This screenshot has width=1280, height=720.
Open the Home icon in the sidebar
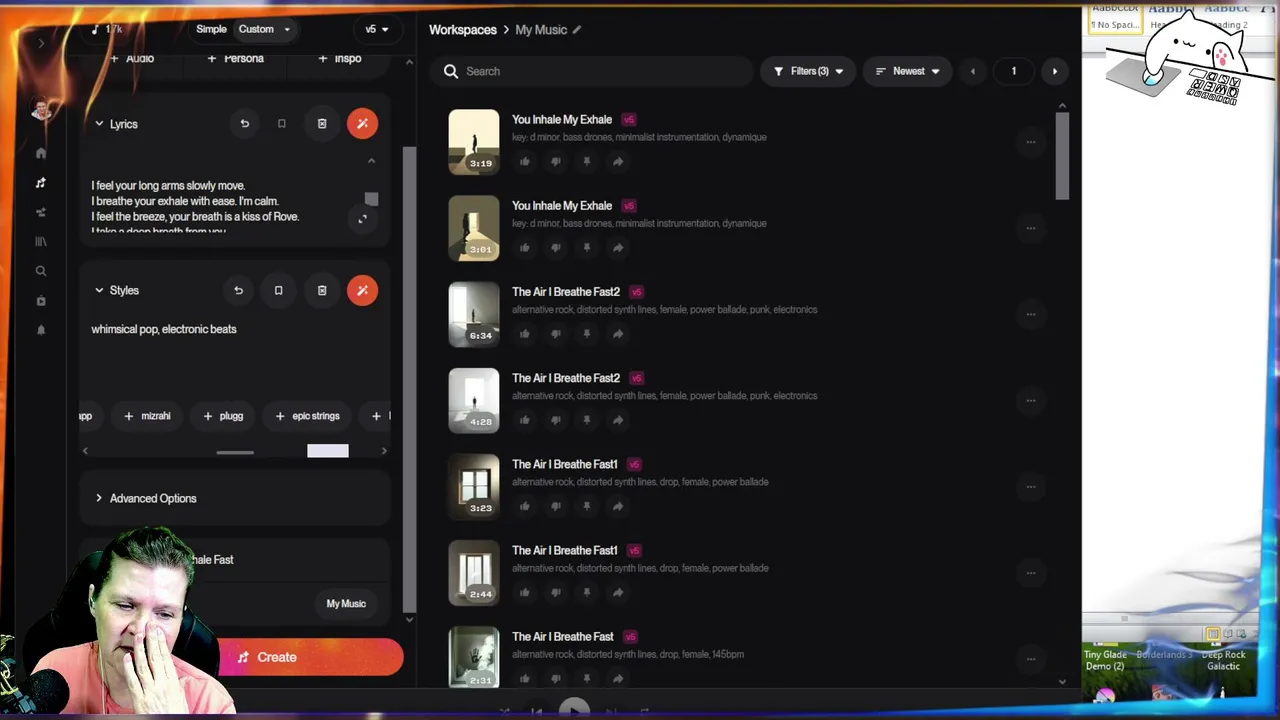pyautogui.click(x=41, y=153)
